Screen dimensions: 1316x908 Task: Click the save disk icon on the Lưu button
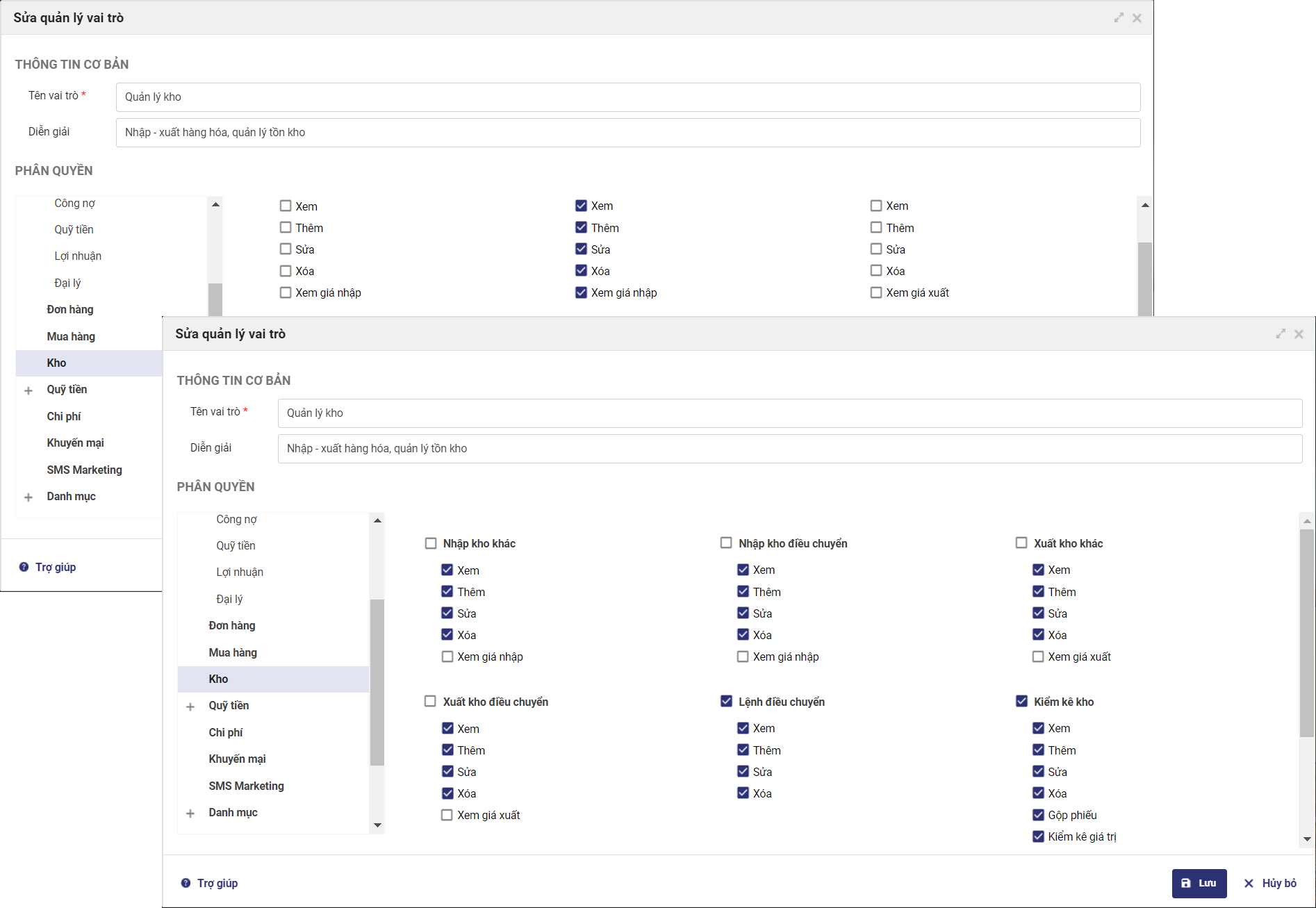click(x=1186, y=884)
